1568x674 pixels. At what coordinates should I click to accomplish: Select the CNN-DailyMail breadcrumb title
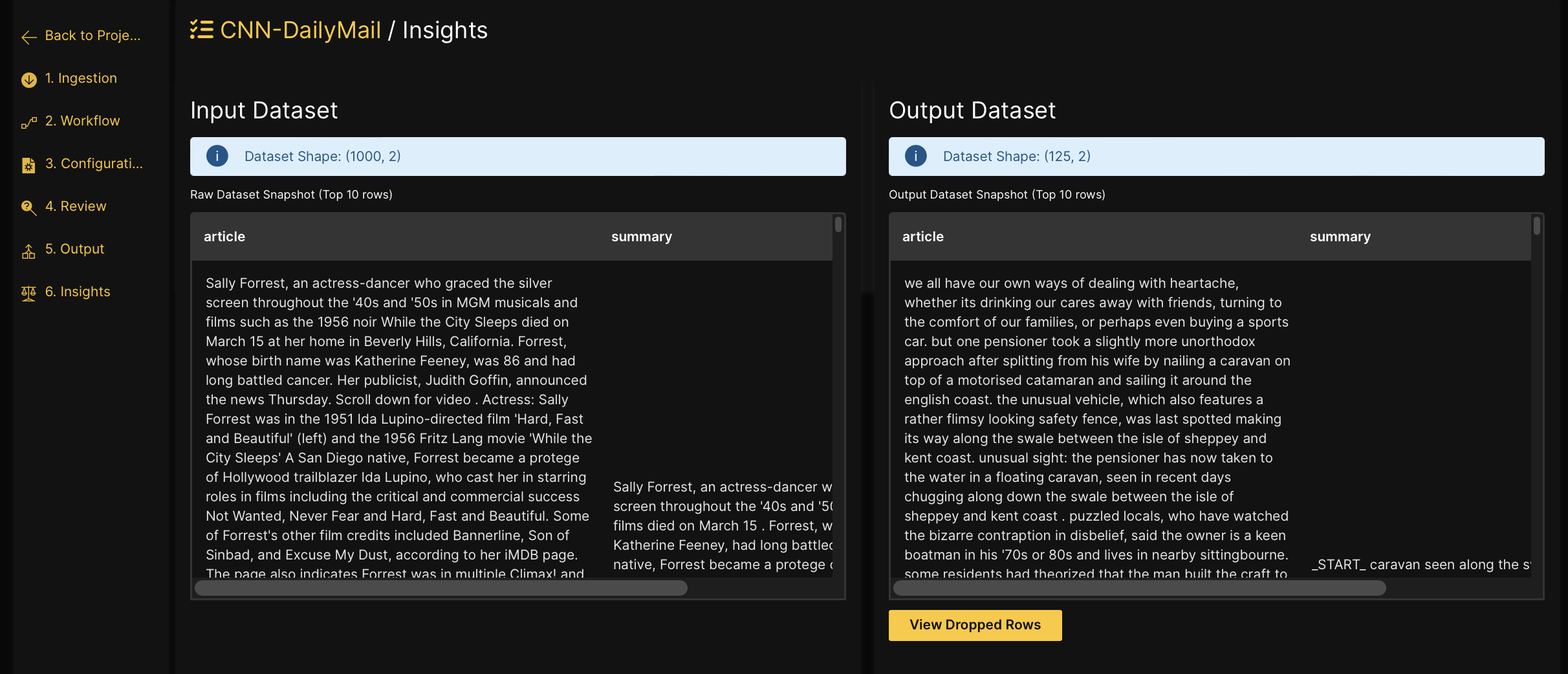tap(300, 30)
